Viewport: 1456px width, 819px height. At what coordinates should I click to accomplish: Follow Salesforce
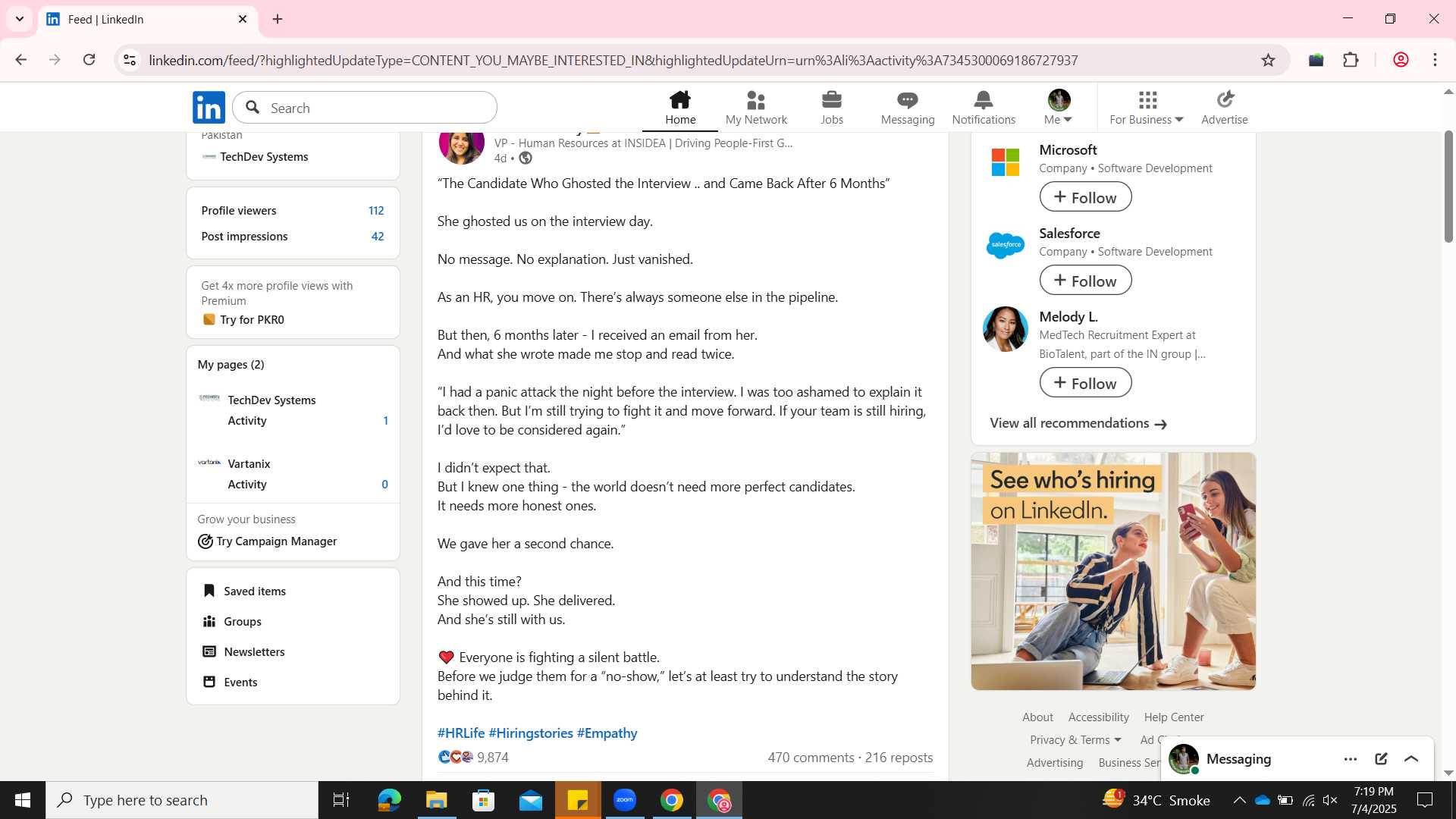1085,281
